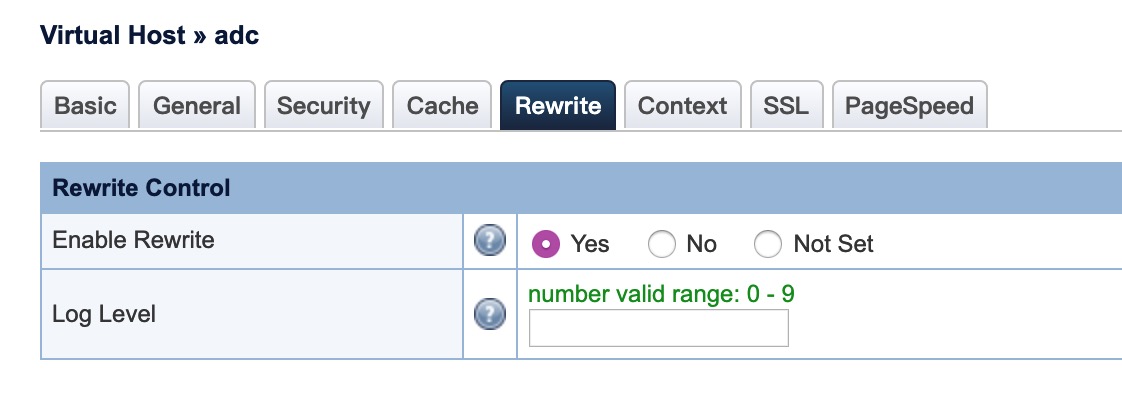The image size is (1122, 420).
Task: Choose No for Enable Rewrite
Action: pos(662,244)
